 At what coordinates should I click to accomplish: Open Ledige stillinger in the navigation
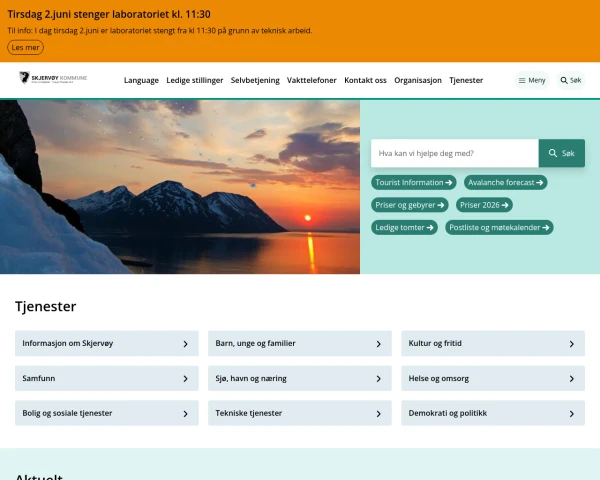tap(194, 80)
